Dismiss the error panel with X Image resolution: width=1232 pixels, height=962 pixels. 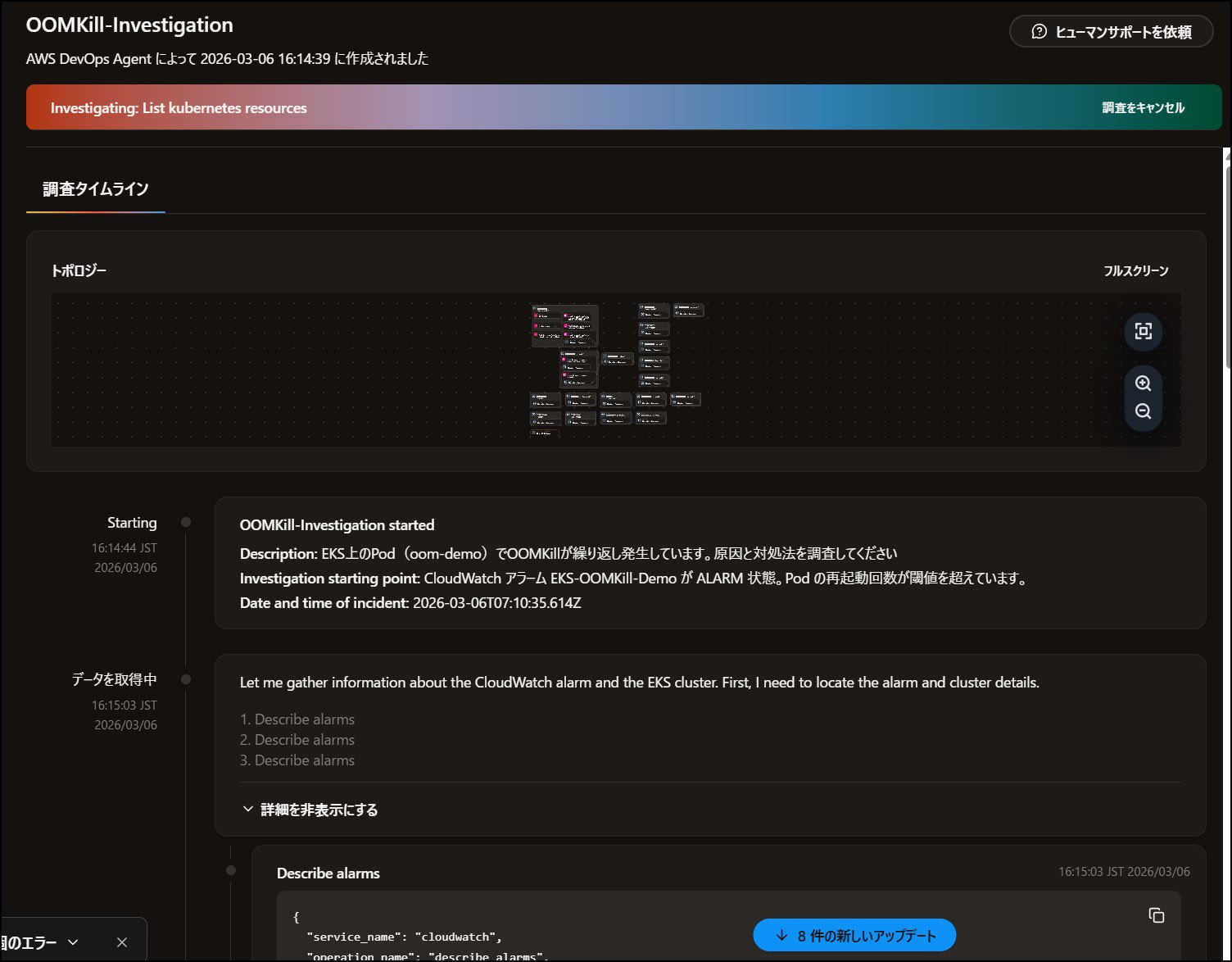coord(123,942)
